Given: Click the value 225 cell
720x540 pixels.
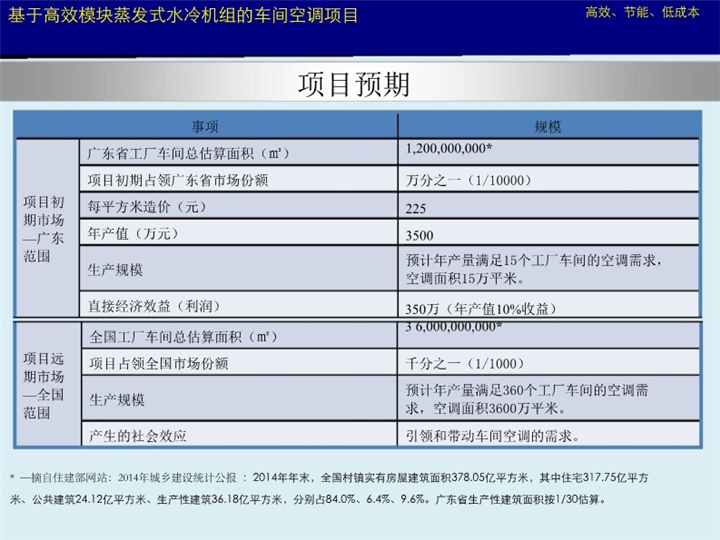Looking at the screenshot, I should tap(417, 209).
